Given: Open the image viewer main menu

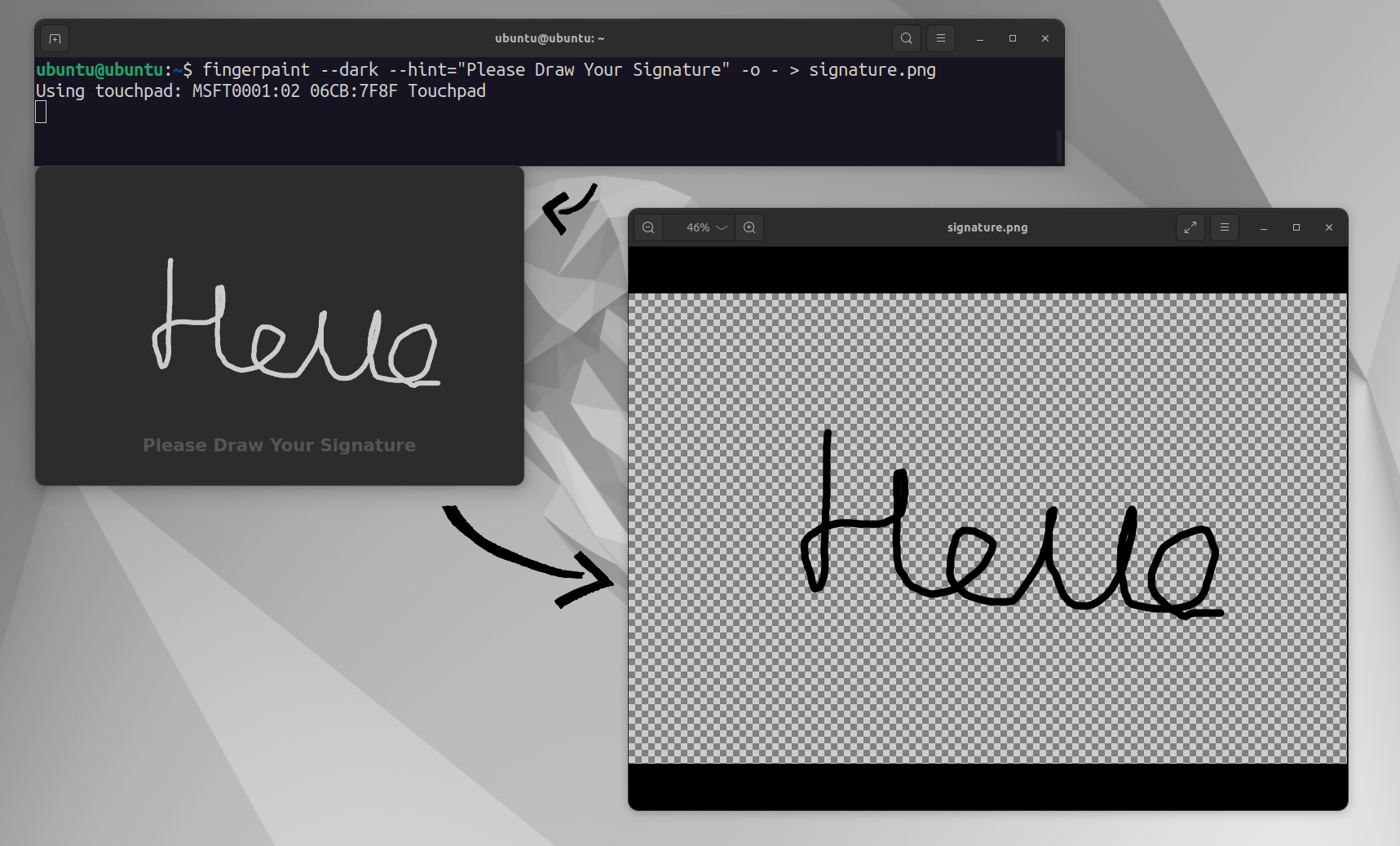Looking at the screenshot, I should (1224, 227).
